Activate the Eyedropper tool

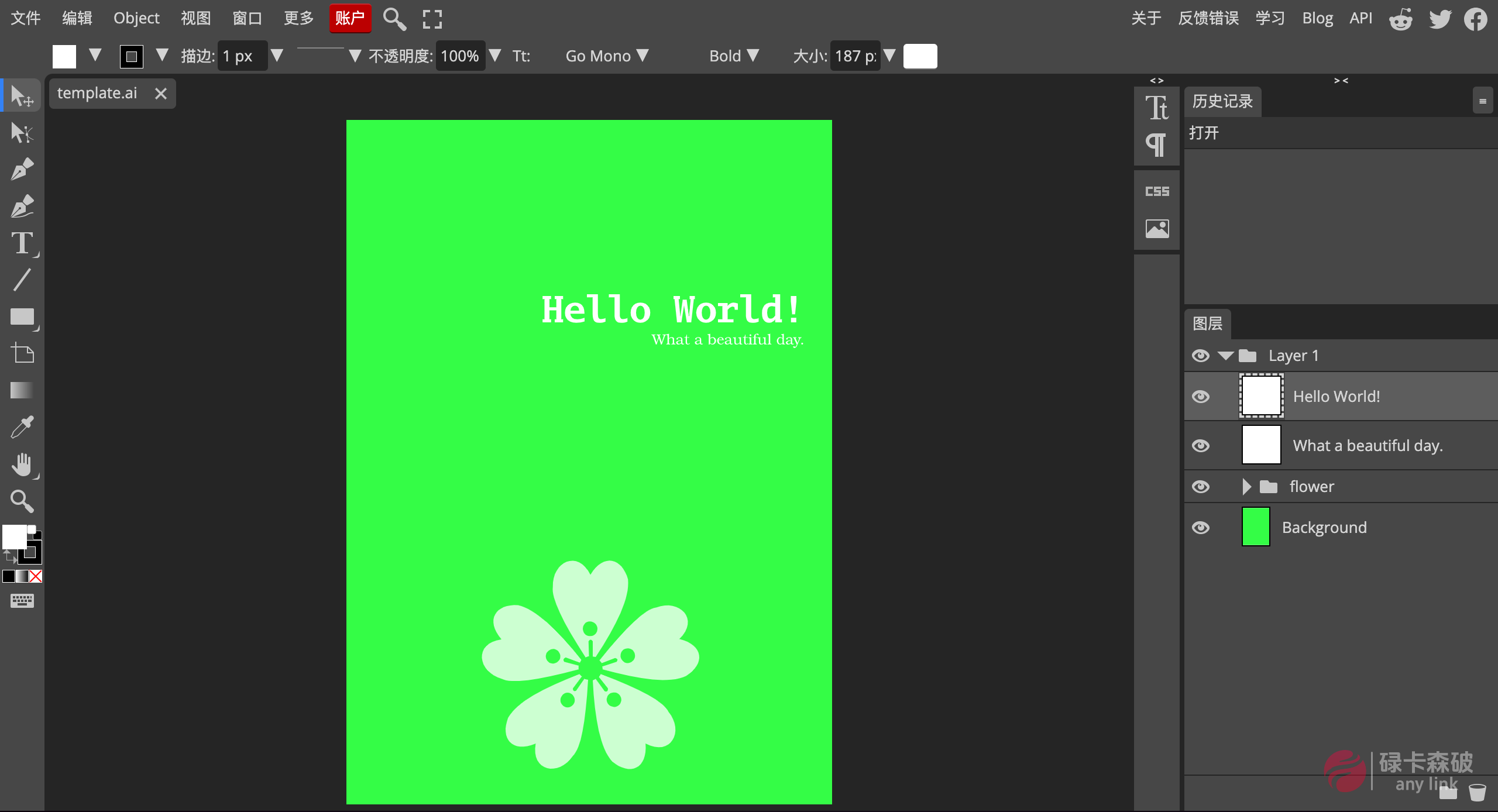coord(22,427)
